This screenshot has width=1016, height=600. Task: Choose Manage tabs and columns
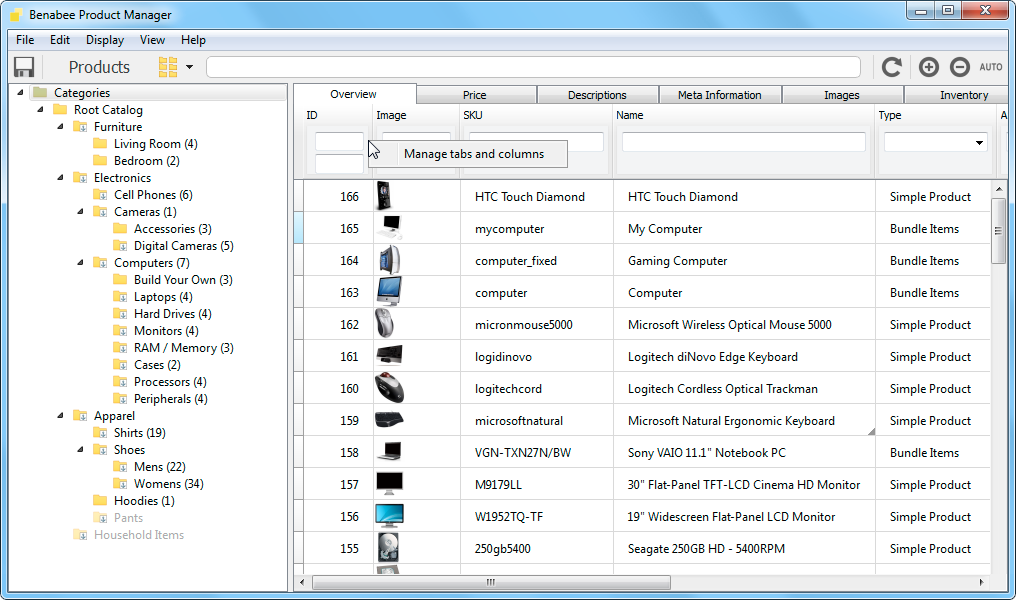(473, 154)
